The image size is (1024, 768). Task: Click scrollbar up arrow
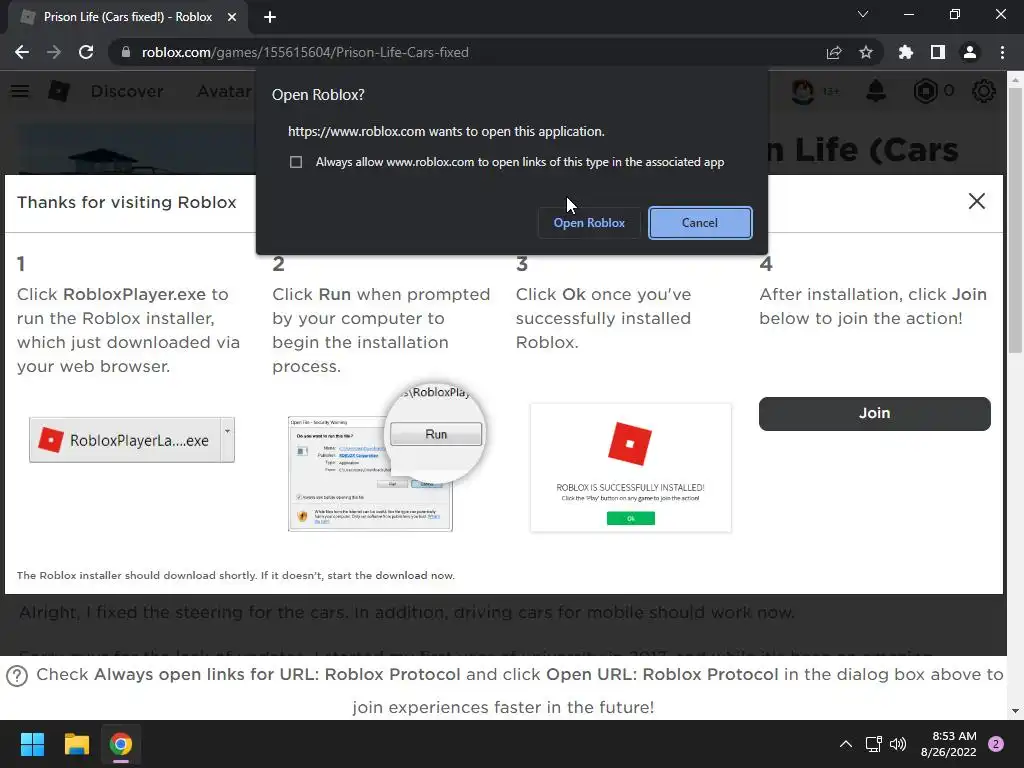pyautogui.click(x=1015, y=80)
